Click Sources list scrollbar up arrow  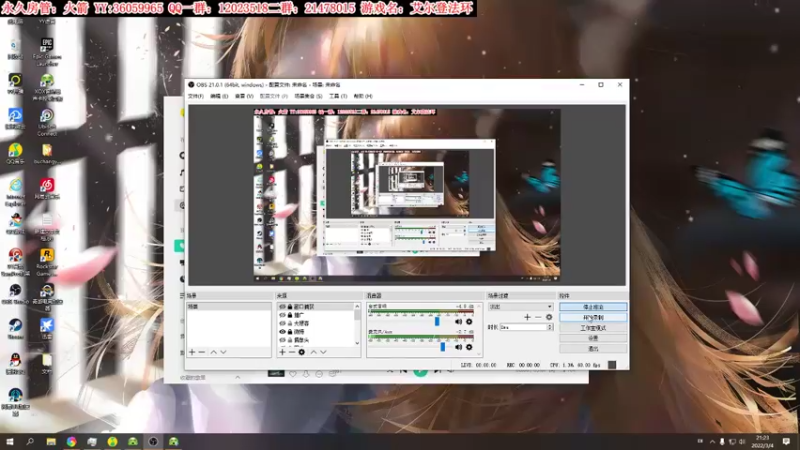click(357, 306)
